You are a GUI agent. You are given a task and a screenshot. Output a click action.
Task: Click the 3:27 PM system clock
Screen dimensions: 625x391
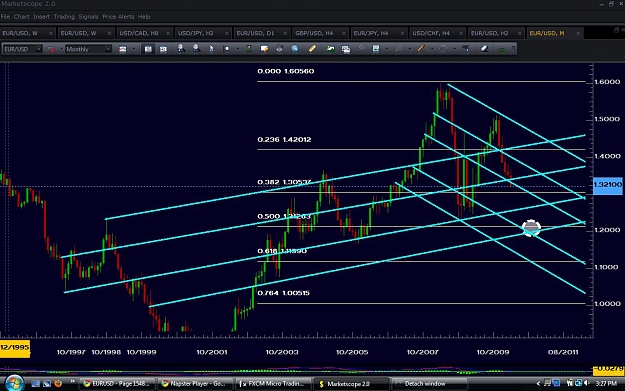[x=606, y=384]
